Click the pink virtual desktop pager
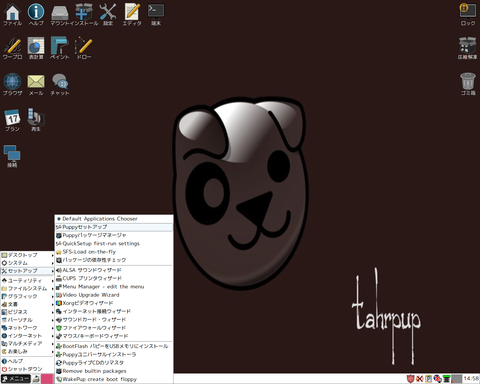The image size is (480, 384). click(47, 379)
